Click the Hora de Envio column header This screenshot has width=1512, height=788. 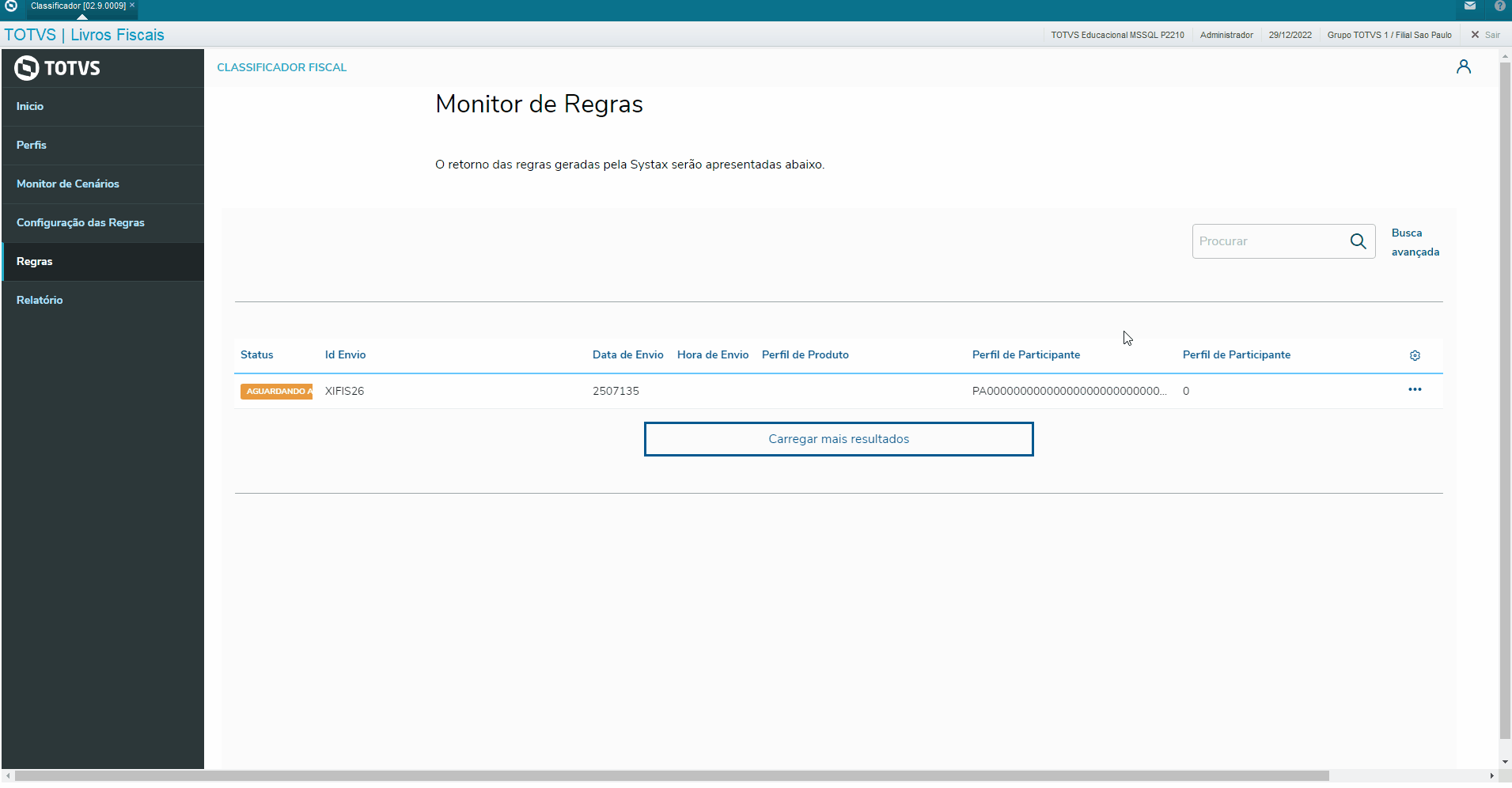point(713,355)
